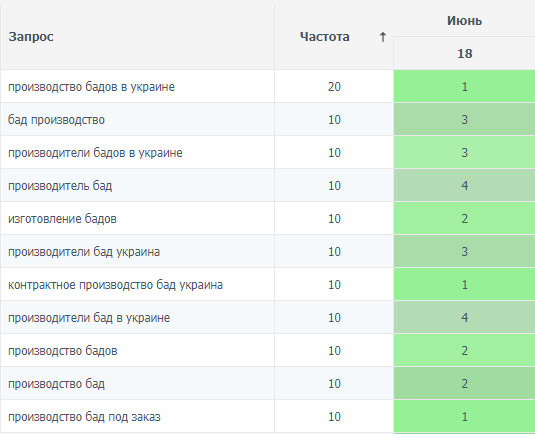Open 'контрактное производство бад украина' query

click(x=115, y=285)
